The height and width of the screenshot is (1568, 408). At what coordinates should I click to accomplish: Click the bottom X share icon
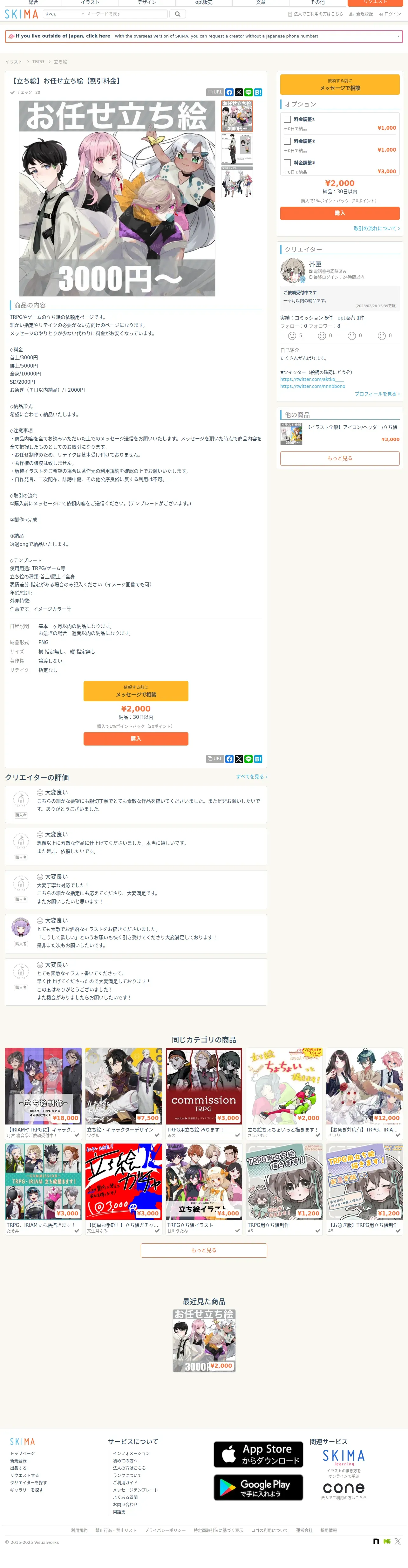(x=239, y=759)
